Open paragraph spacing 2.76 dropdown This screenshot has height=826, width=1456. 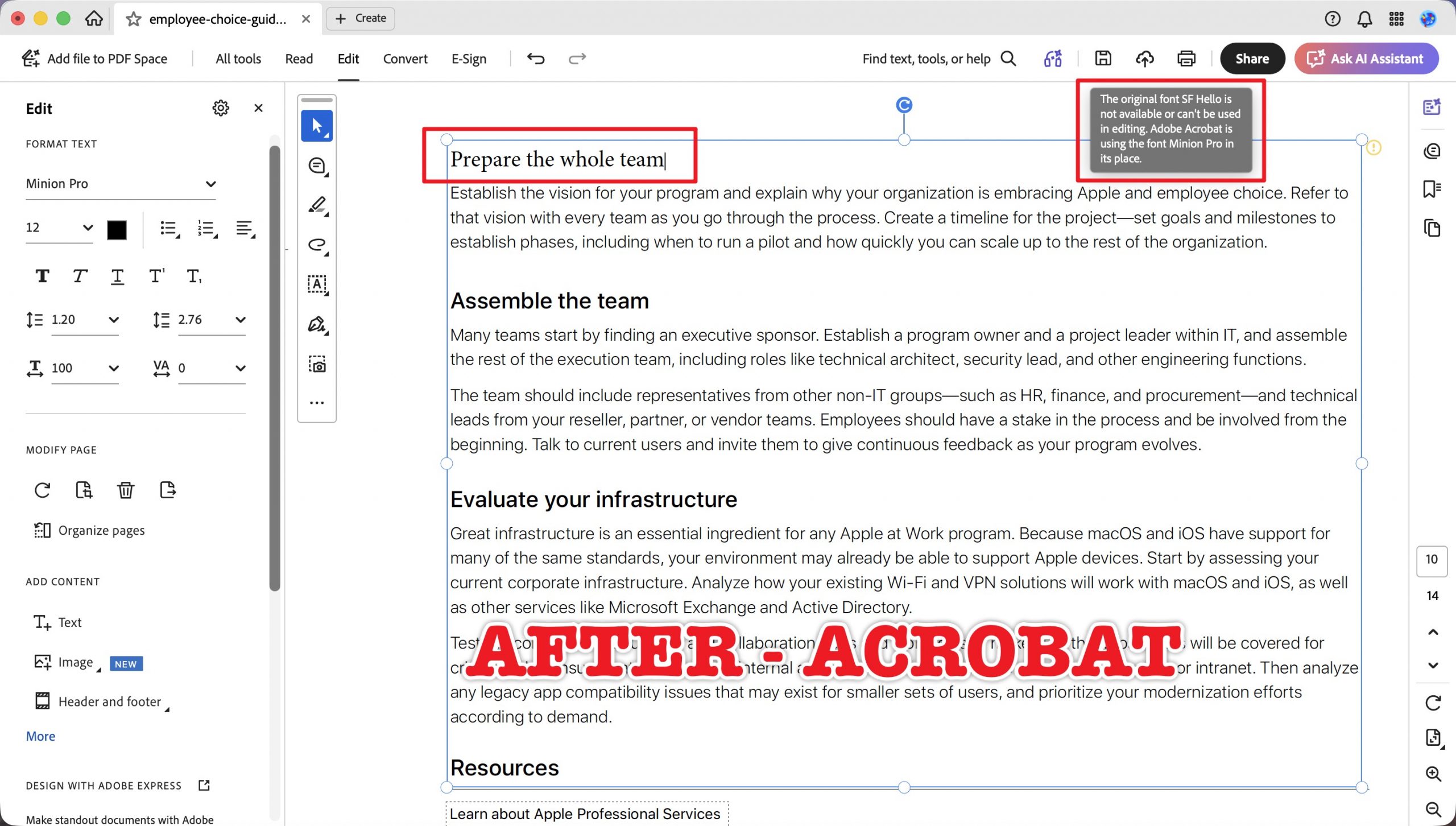[x=212, y=320]
